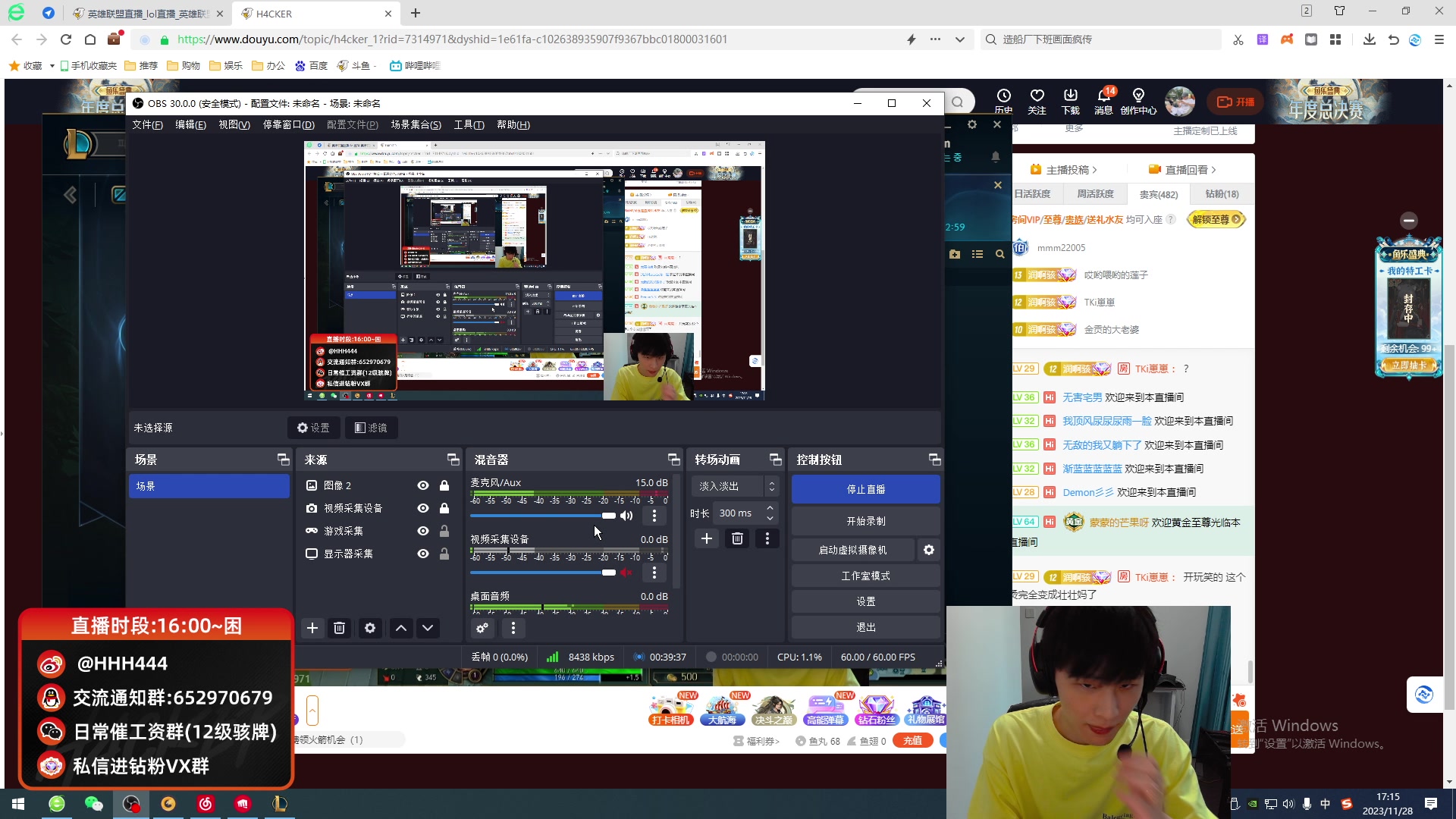This screenshot has width=1456, height=819.
Task: Move source up with arrow icon
Action: tap(401, 628)
